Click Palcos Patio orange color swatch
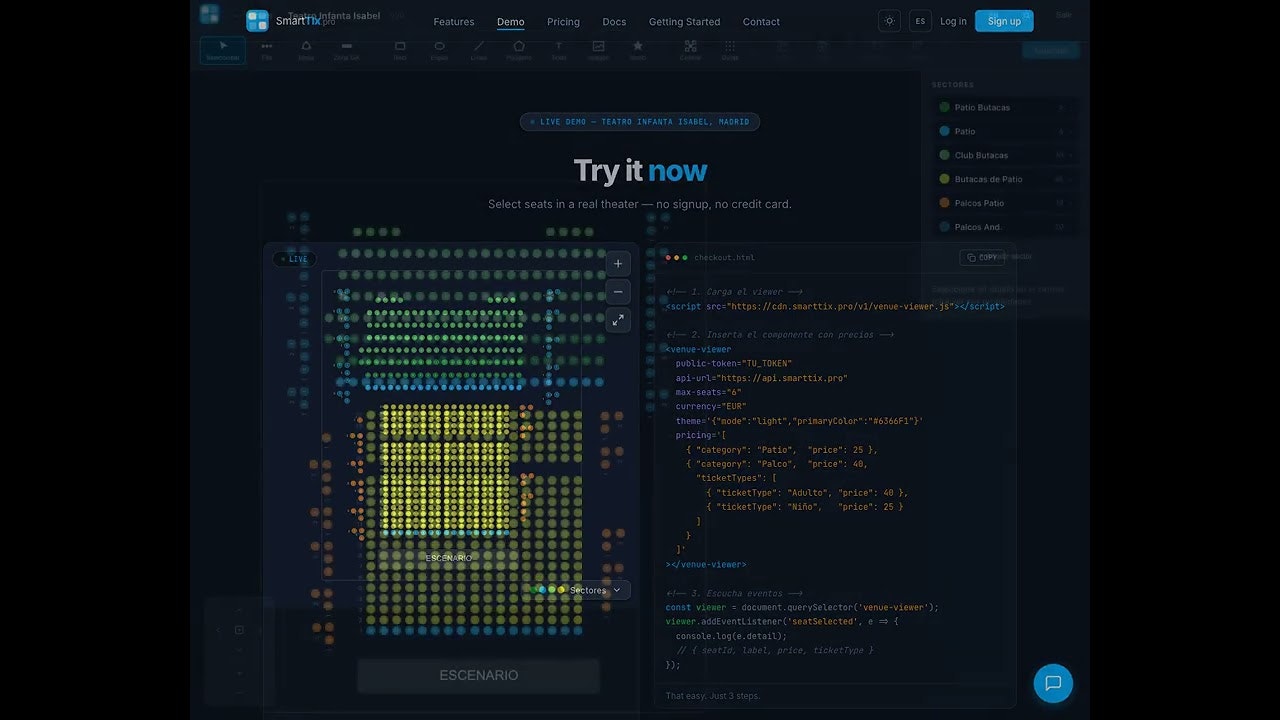Viewport: 1280px width, 720px height. pos(944,203)
